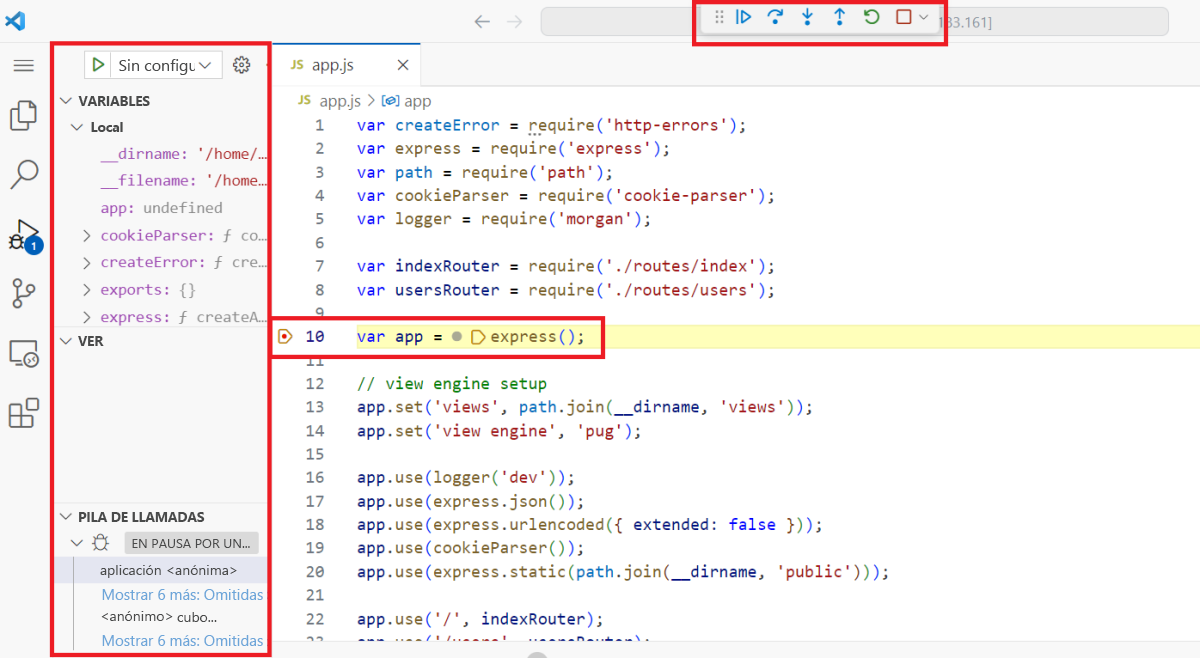
Task: Click the Continue debug button
Action: click(743, 17)
